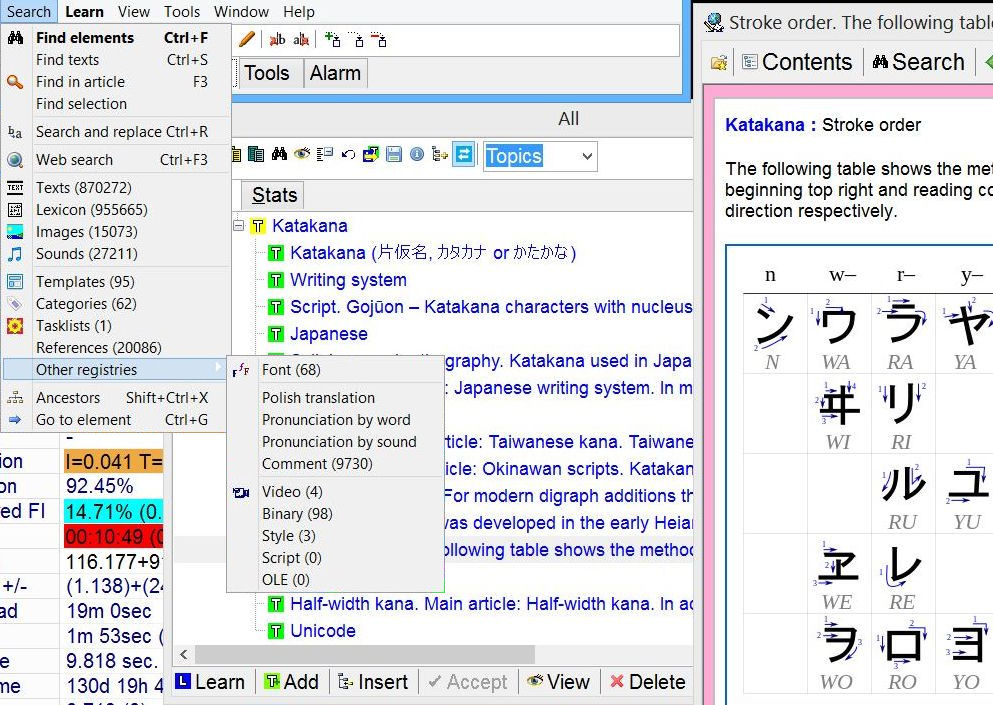Click the eye view icon in contents toolbar
This screenshot has width=993, height=705.
click(302, 154)
